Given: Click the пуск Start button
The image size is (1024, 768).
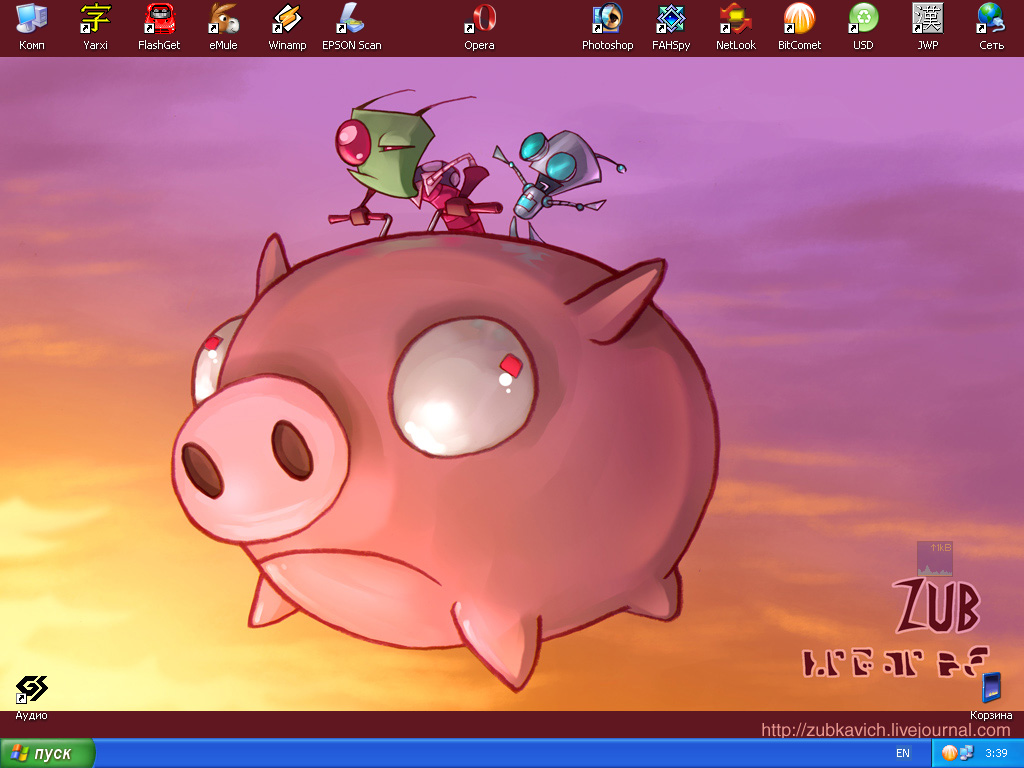Looking at the screenshot, I should 47,753.
